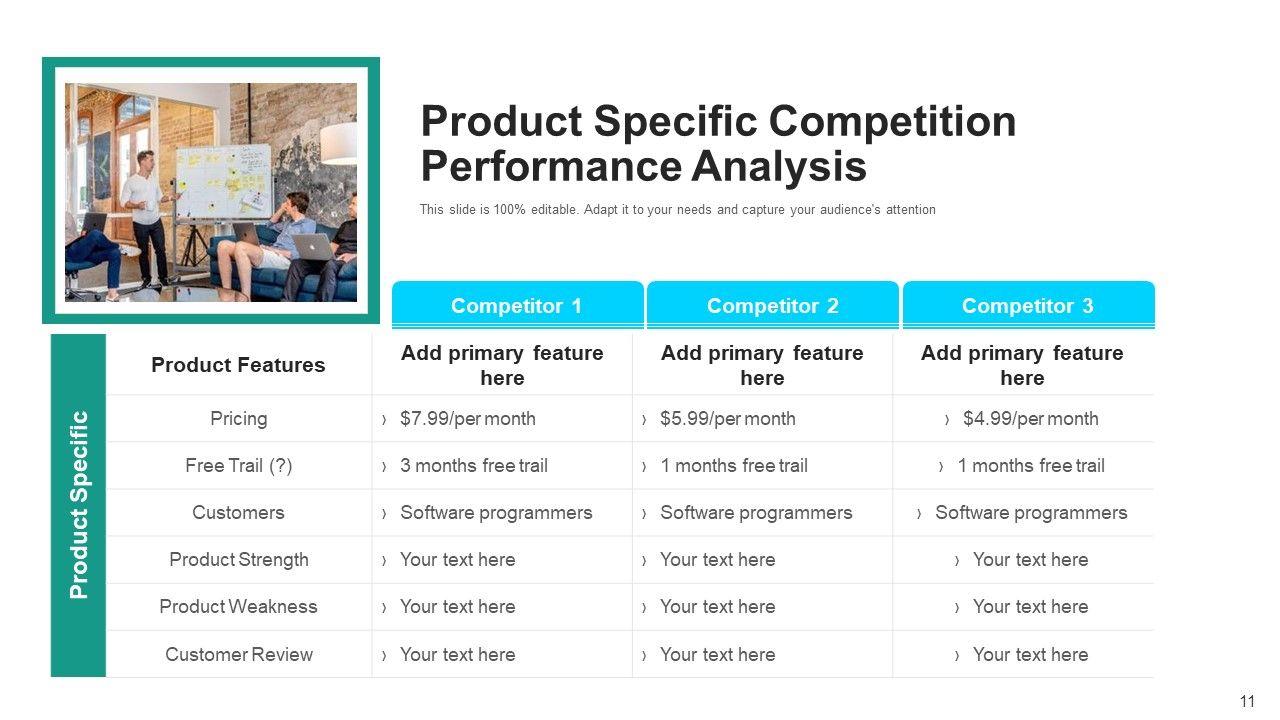
Task: Select the Pricing row label
Action: (x=238, y=419)
